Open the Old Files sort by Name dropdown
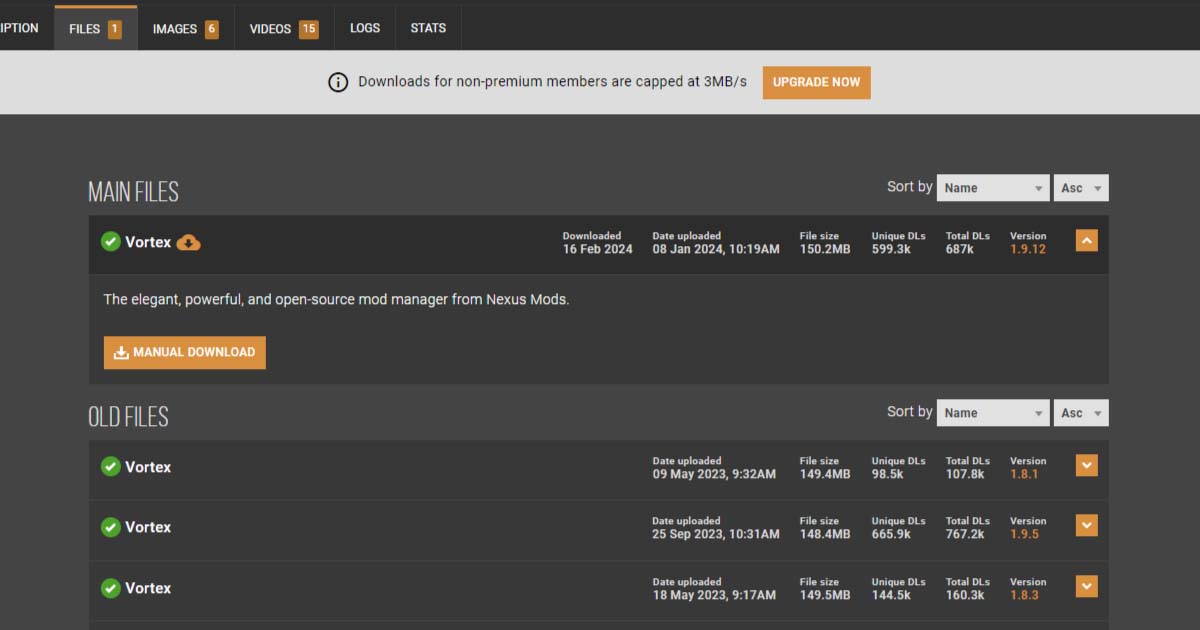Viewport: 1200px width, 630px height. click(x=993, y=413)
